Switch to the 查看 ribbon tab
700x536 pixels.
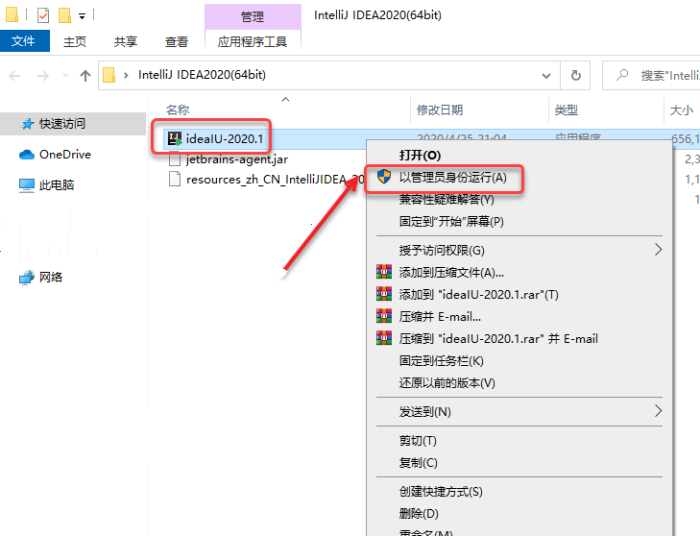(176, 42)
